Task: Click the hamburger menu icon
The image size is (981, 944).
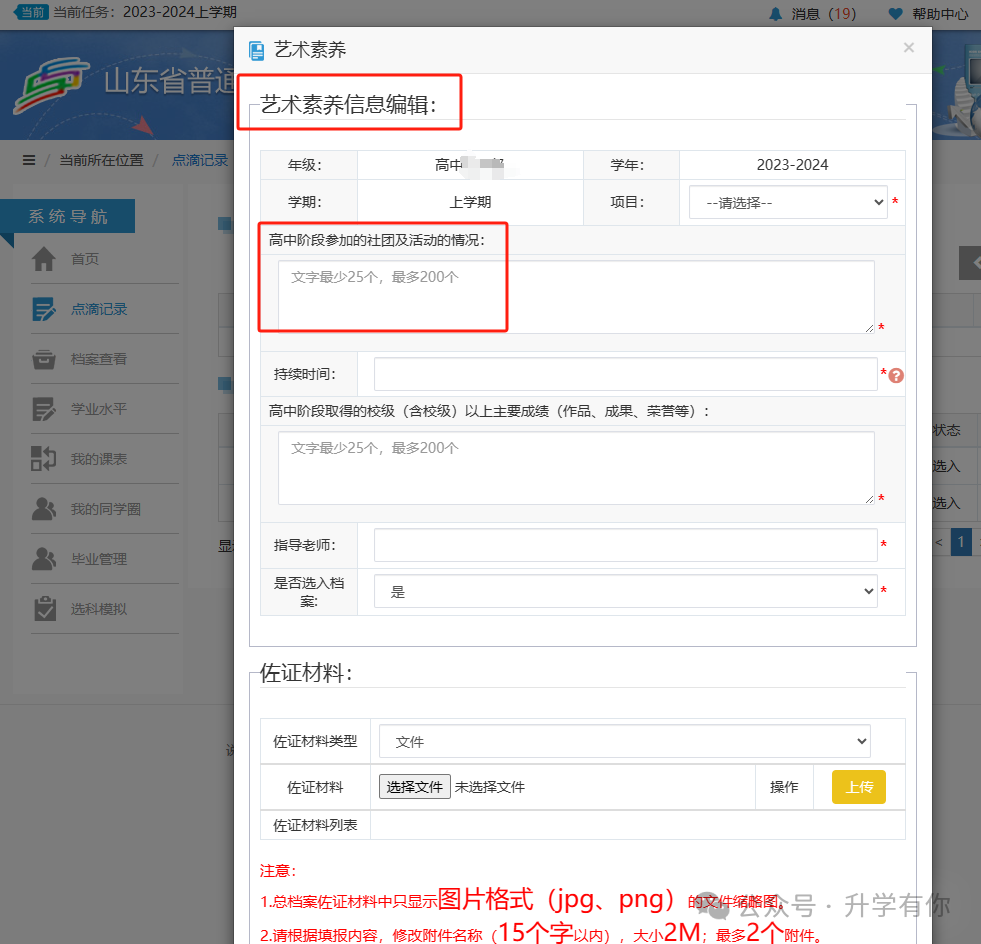Action: pos(29,159)
